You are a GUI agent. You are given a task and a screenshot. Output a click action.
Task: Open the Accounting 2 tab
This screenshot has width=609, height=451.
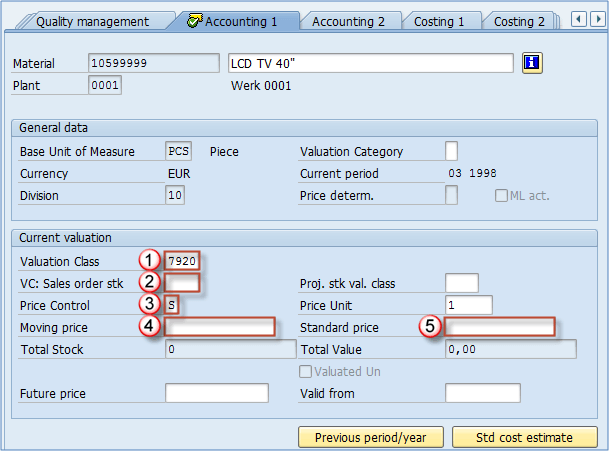point(348,21)
